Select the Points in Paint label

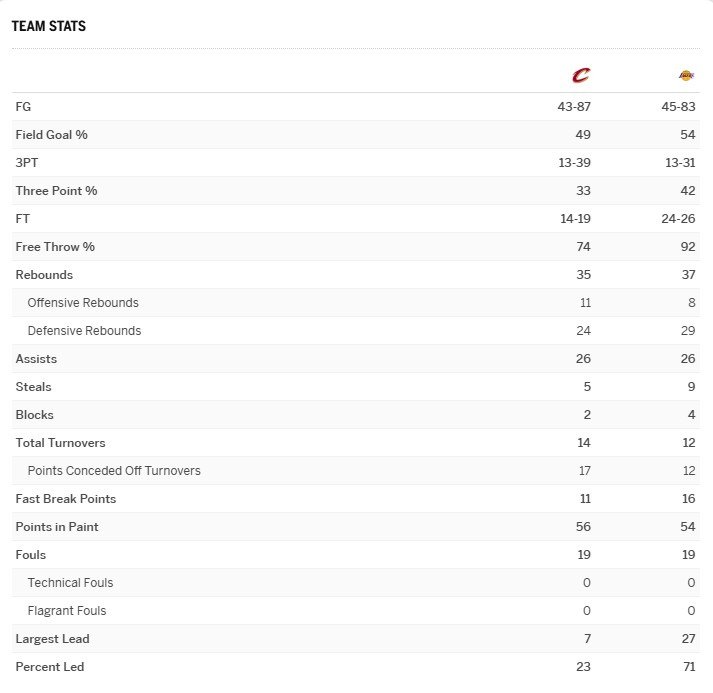57,527
